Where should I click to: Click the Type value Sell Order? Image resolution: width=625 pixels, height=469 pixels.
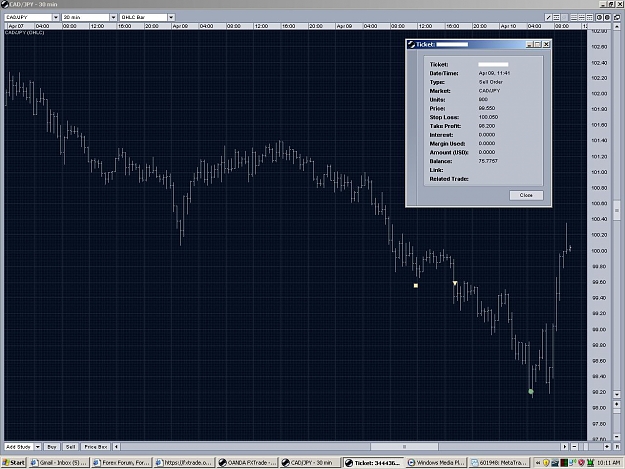(x=491, y=82)
